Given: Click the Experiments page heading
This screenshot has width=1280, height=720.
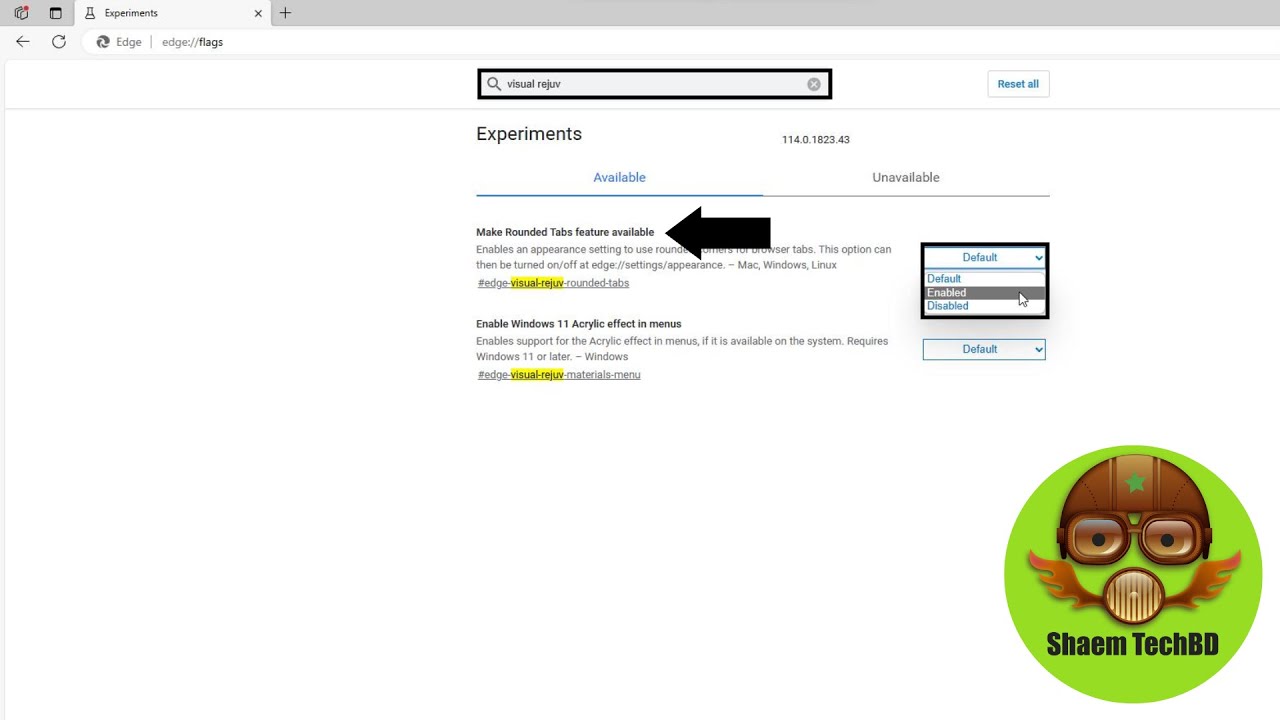Looking at the screenshot, I should pos(529,134).
